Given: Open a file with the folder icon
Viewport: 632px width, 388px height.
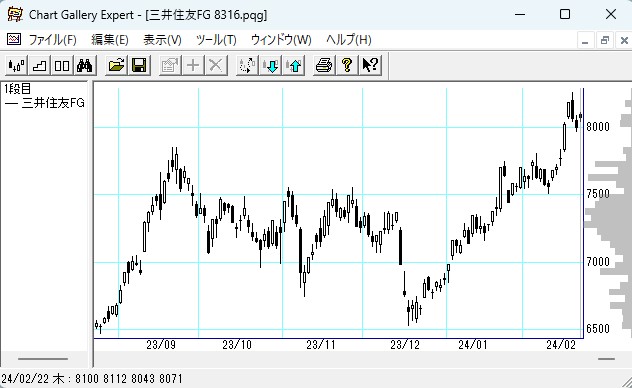Looking at the screenshot, I should (x=116, y=65).
